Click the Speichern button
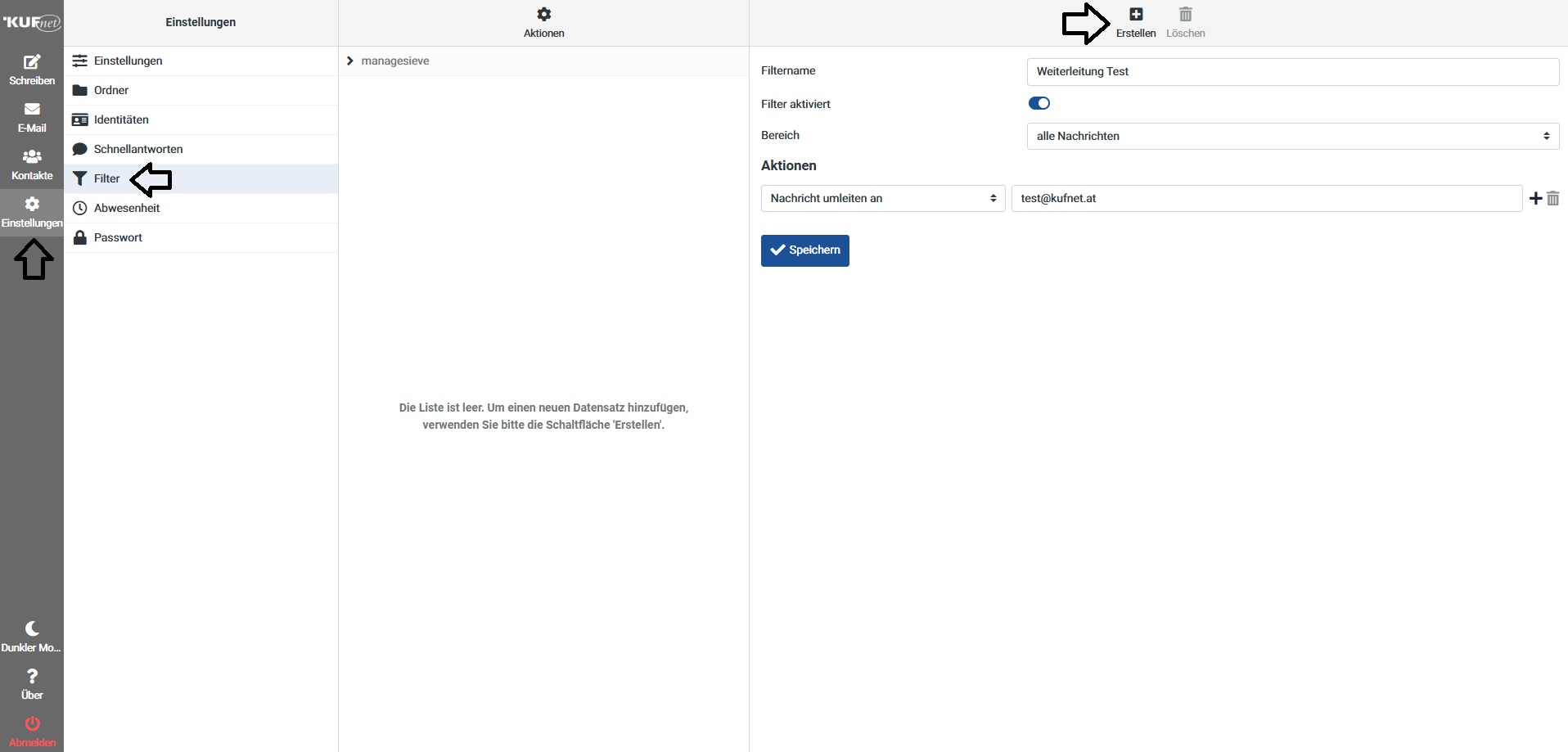 click(804, 250)
